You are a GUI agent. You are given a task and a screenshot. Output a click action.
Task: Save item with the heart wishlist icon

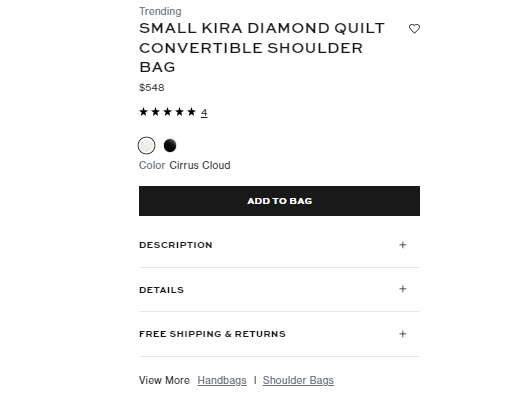pos(414,29)
